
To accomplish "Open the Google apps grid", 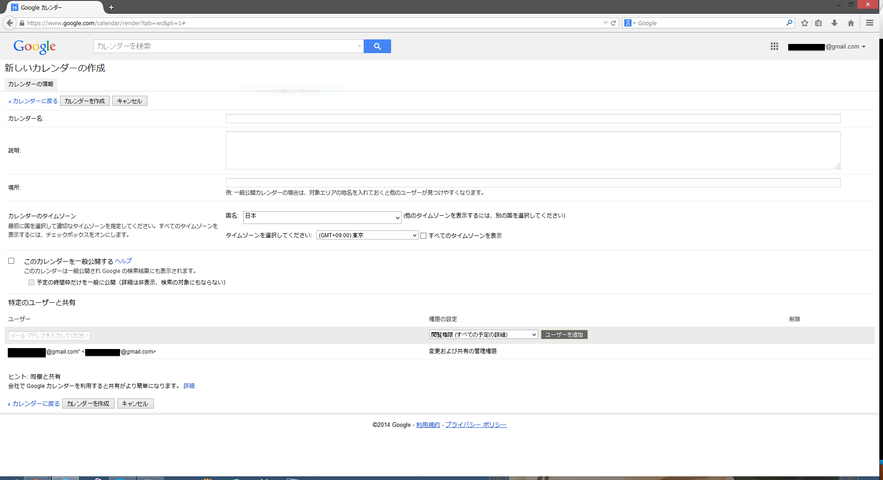I will click(774, 46).
